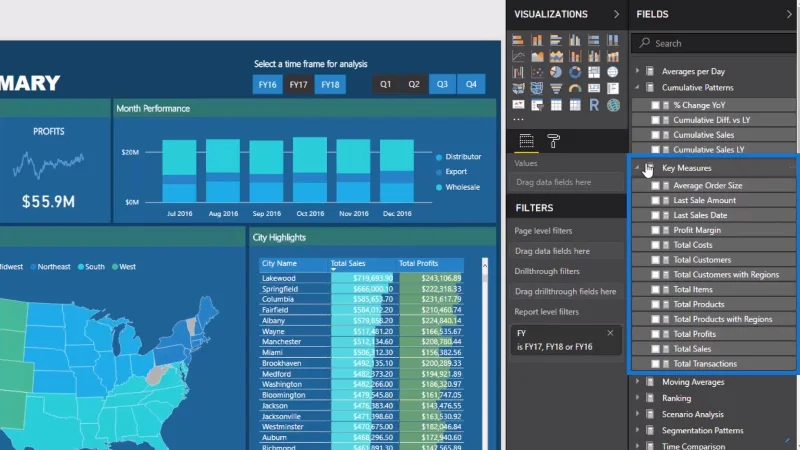
Task: Insert a Treemap visual
Action: 594,72
